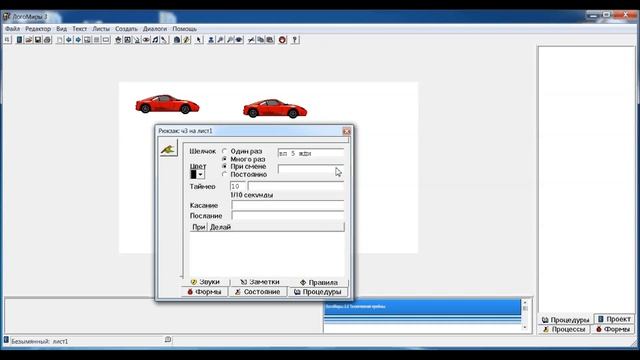Image resolution: width=640 pixels, height=360 pixels.
Task: Open the Файл menu
Action: point(12,29)
